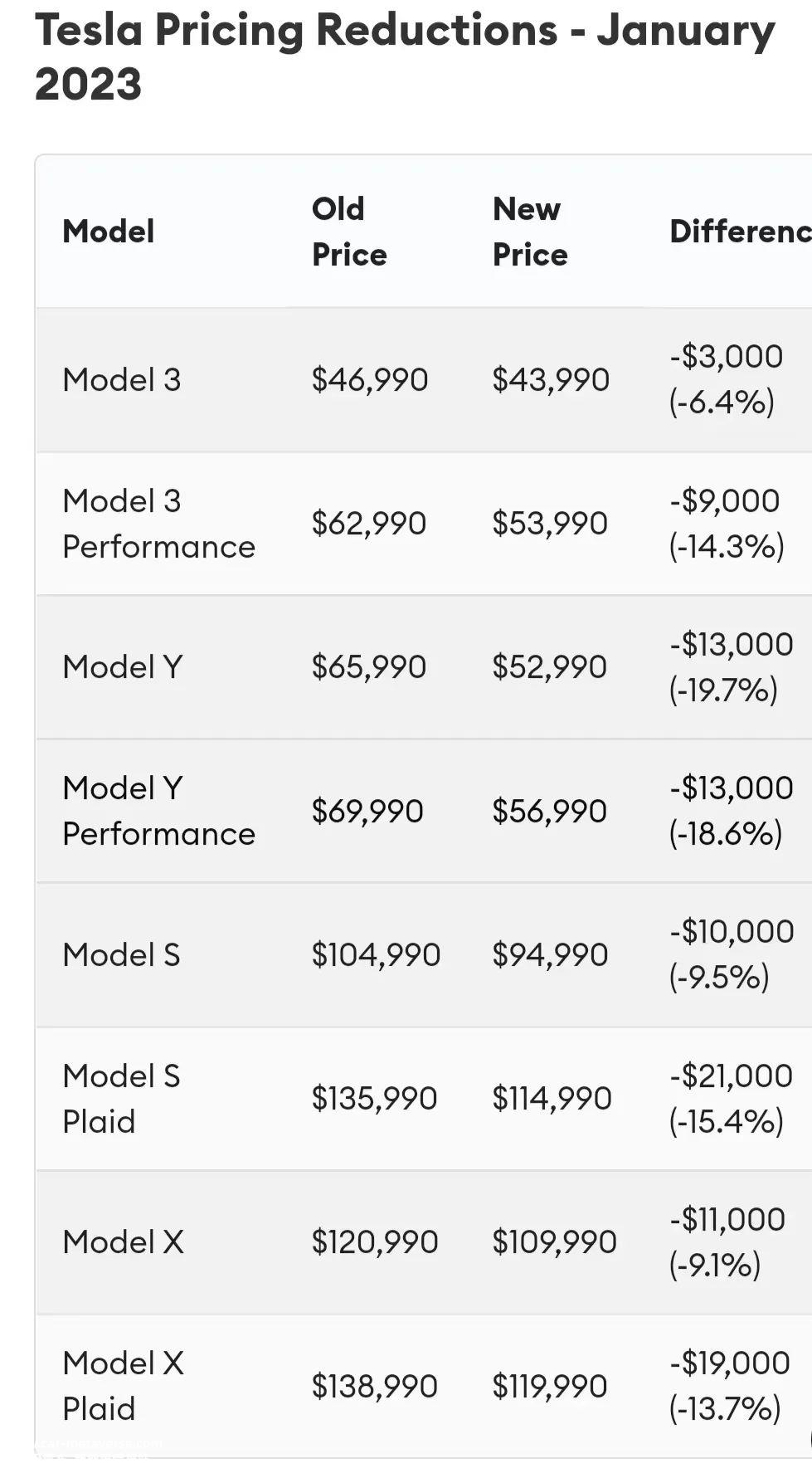Click Model 3 Performance new price $53,990
Viewport: 812px width, 1468px height.
pos(550,524)
